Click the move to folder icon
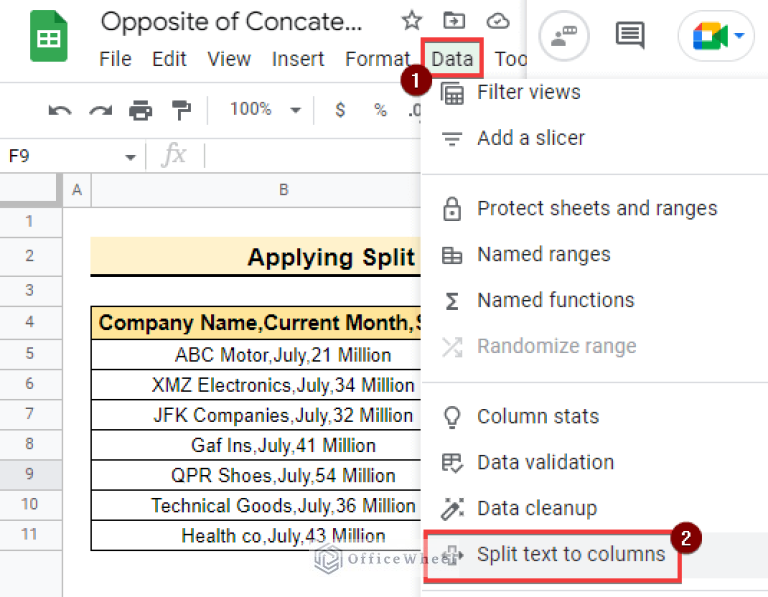 point(454,21)
